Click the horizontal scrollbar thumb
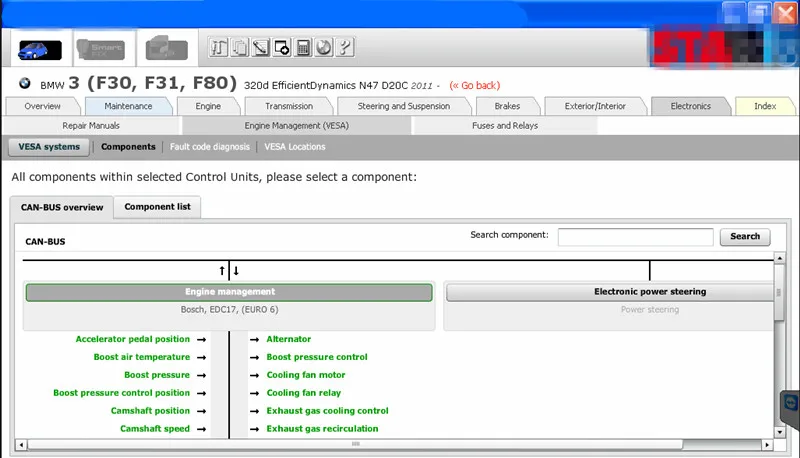This screenshot has height=458, width=800. coord(355,445)
